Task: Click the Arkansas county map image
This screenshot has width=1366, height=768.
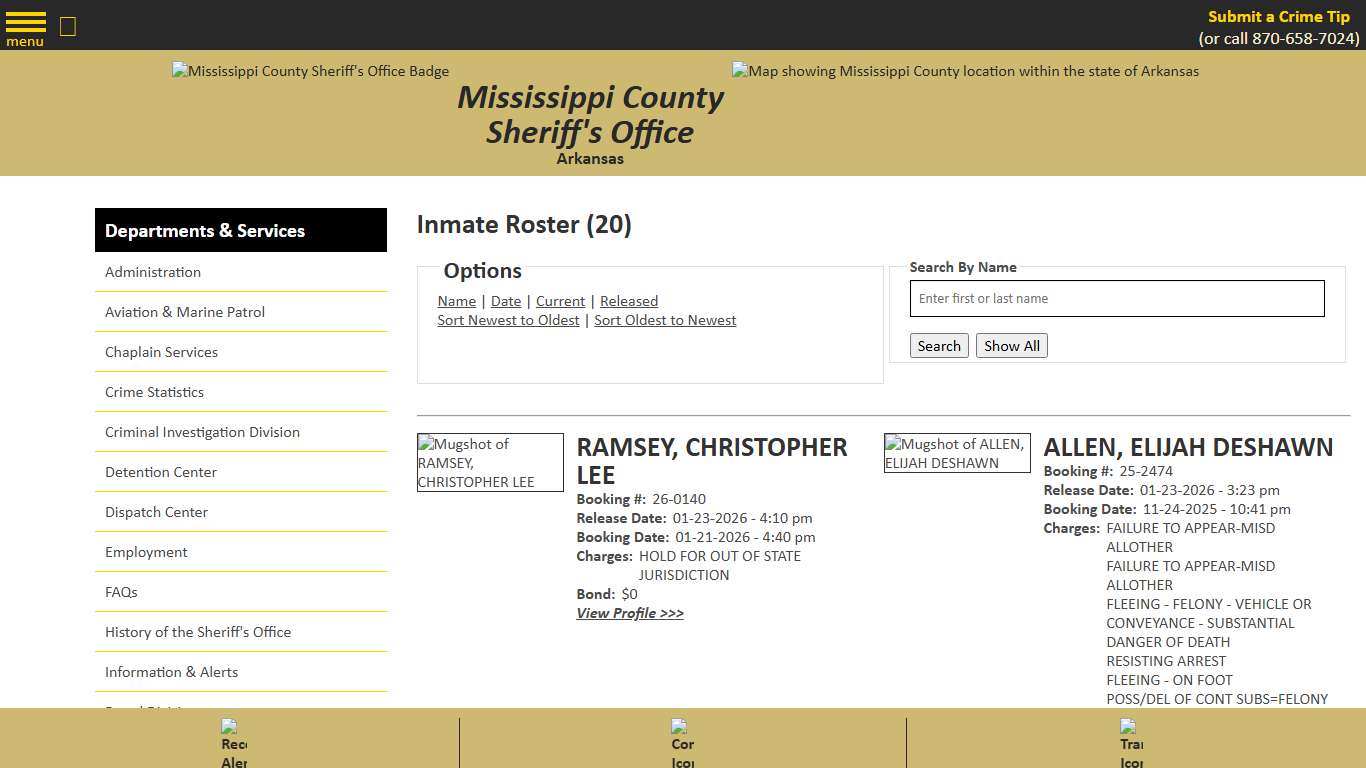Action: click(x=964, y=71)
